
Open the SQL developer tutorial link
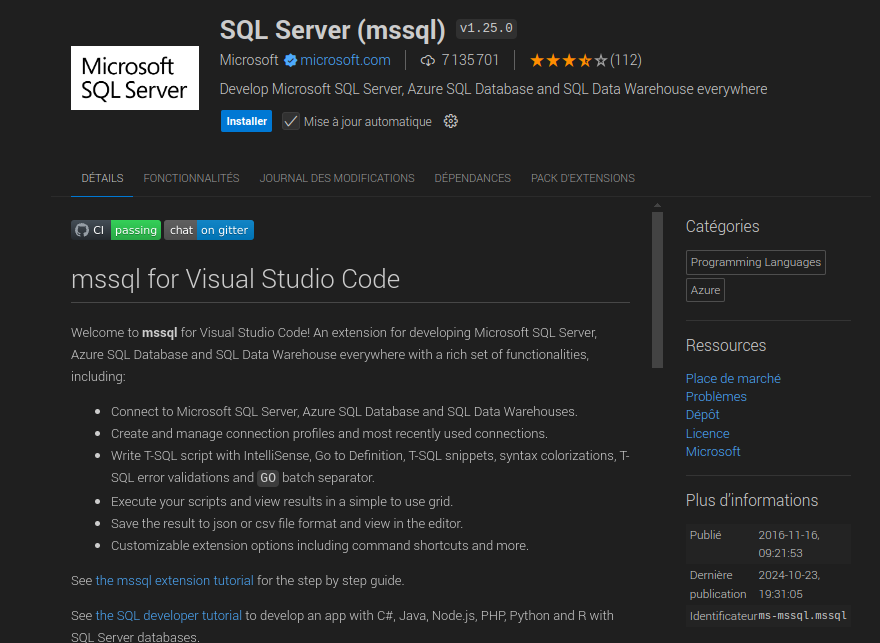(x=169, y=615)
